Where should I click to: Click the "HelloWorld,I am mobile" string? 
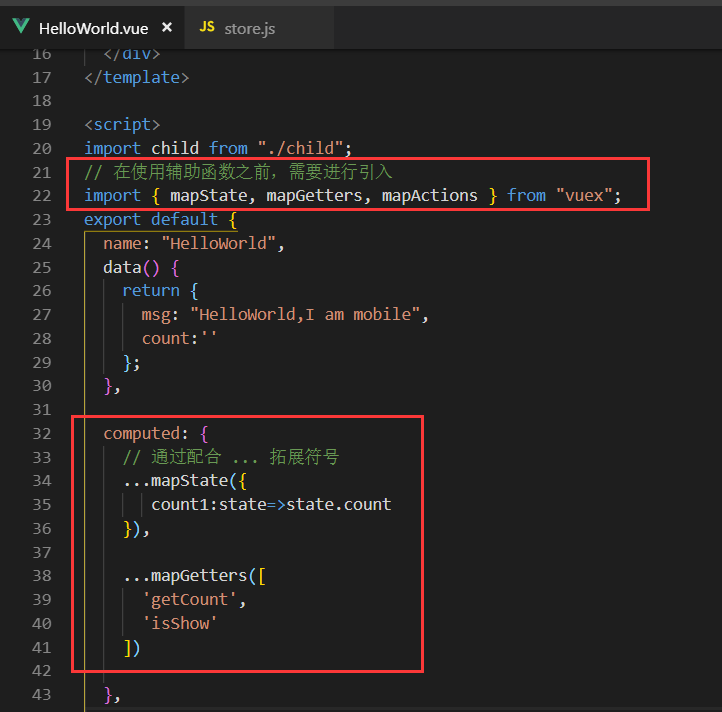pyautogui.click(x=305, y=315)
